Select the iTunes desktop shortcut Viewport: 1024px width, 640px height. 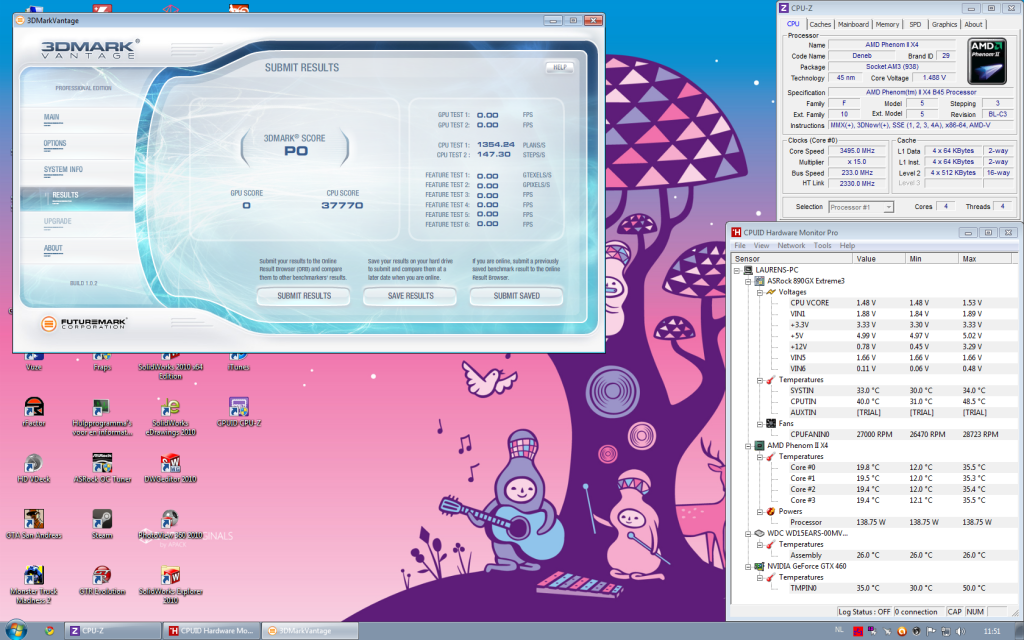[238, 361]
